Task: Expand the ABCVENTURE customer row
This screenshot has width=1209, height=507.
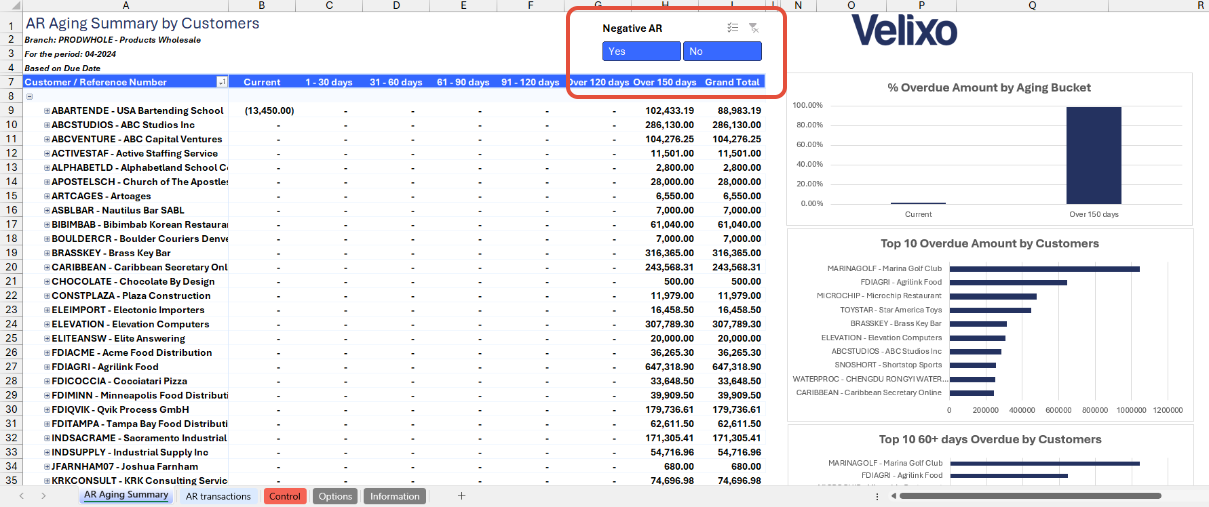Action: coord(47,139)
